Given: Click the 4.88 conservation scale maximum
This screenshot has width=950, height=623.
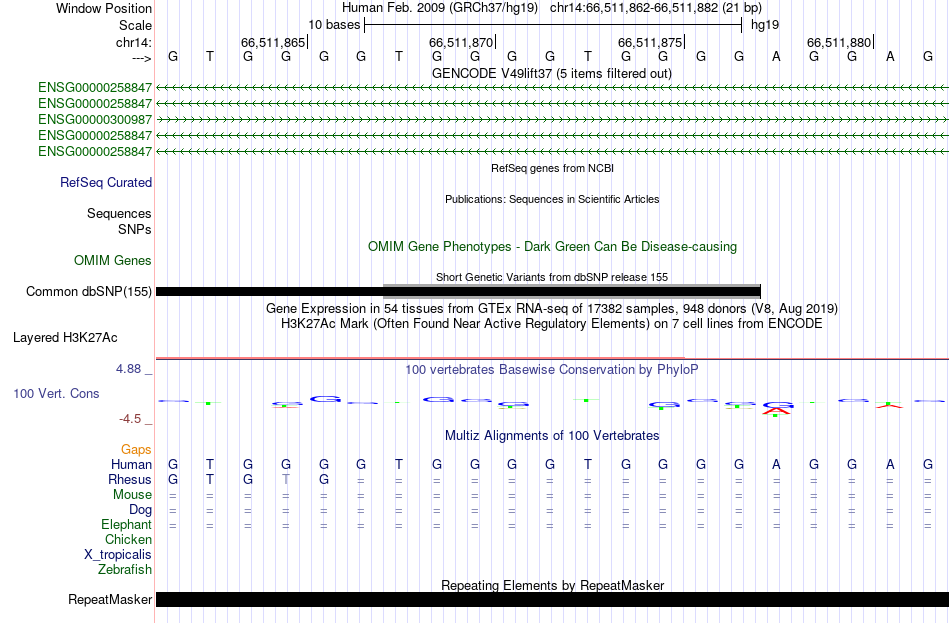Looking at the screenshot, I should click(x=128, y=368).
